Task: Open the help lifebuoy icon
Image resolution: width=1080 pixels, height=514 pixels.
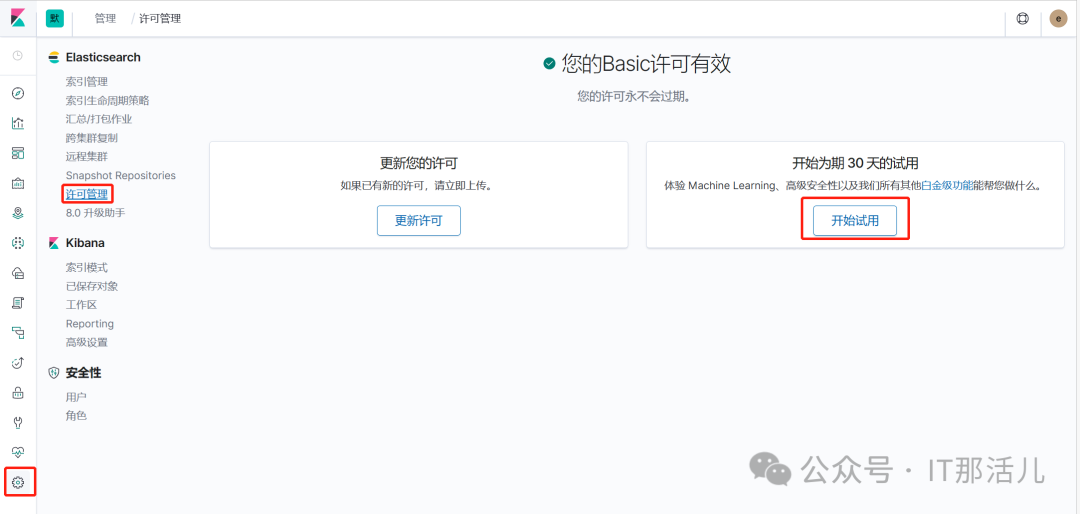Action: [x=1022, y=19]
